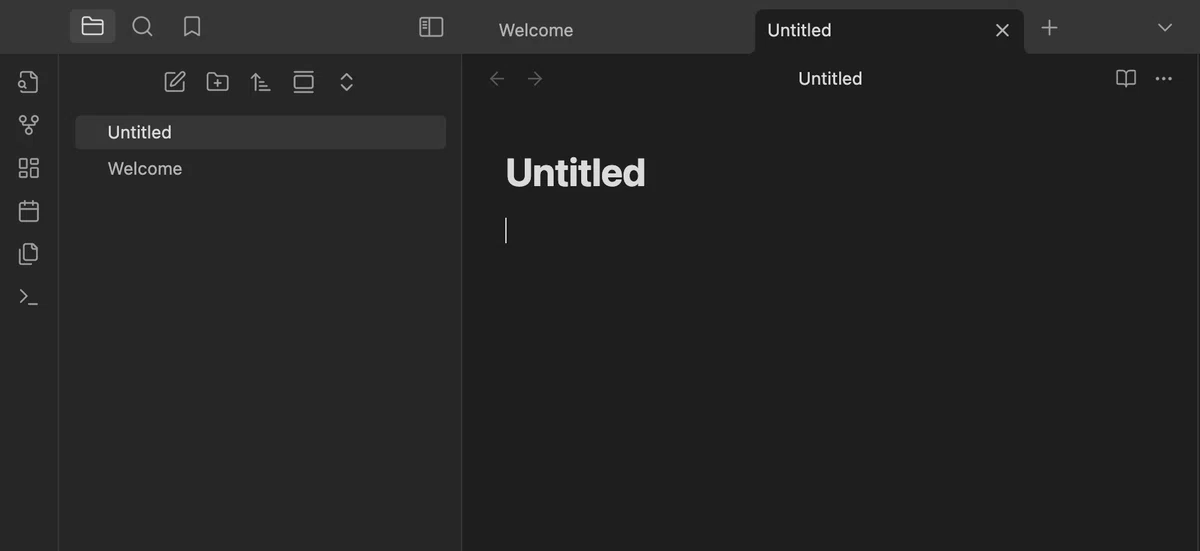Image resolution: width=1200 pixels, height=551 pixels.
Task: Open the tab list dropdown chevron
Action: 1165,28
